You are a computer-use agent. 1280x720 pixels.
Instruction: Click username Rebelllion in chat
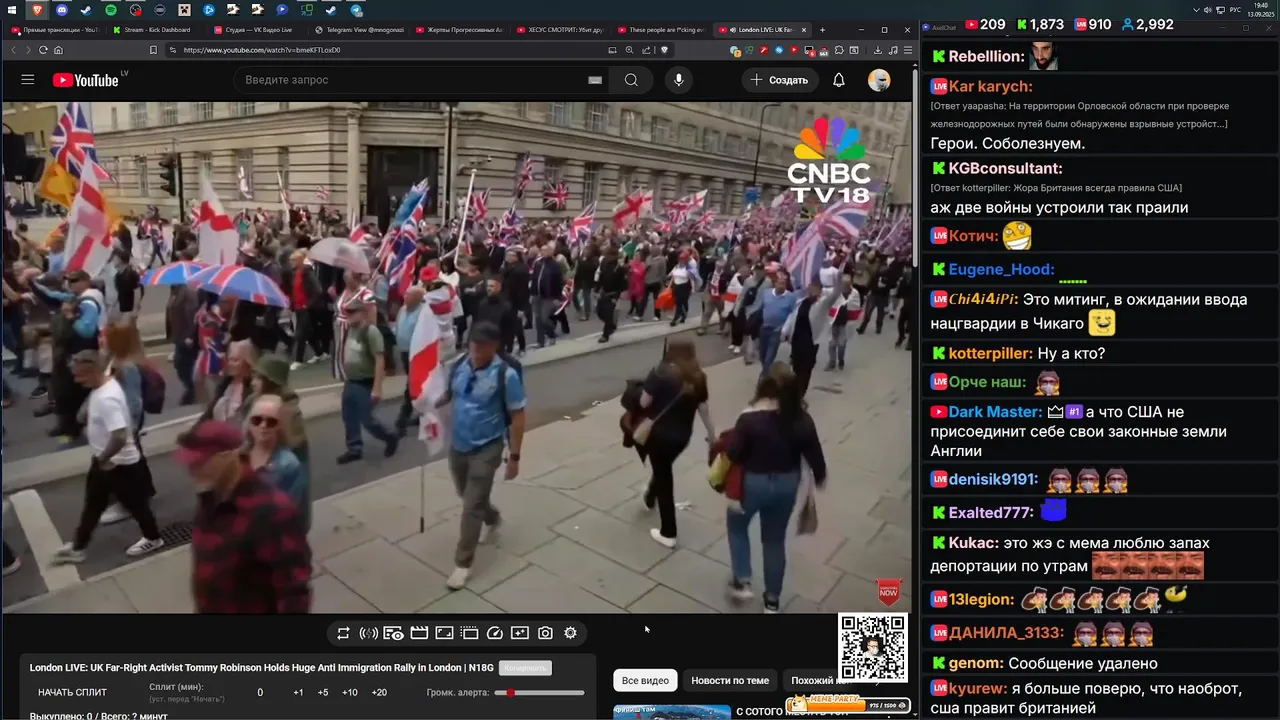coord(986,56)
